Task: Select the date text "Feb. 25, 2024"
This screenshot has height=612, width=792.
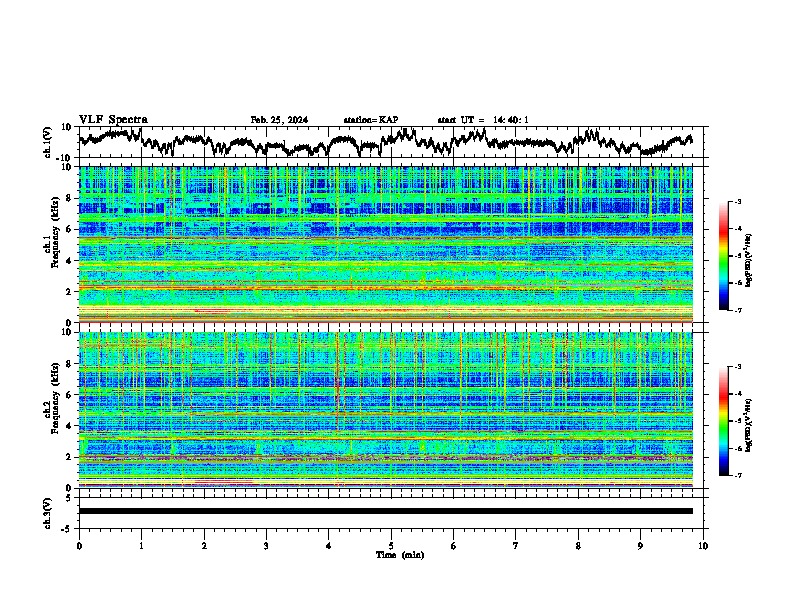Action: pos(279,120)
